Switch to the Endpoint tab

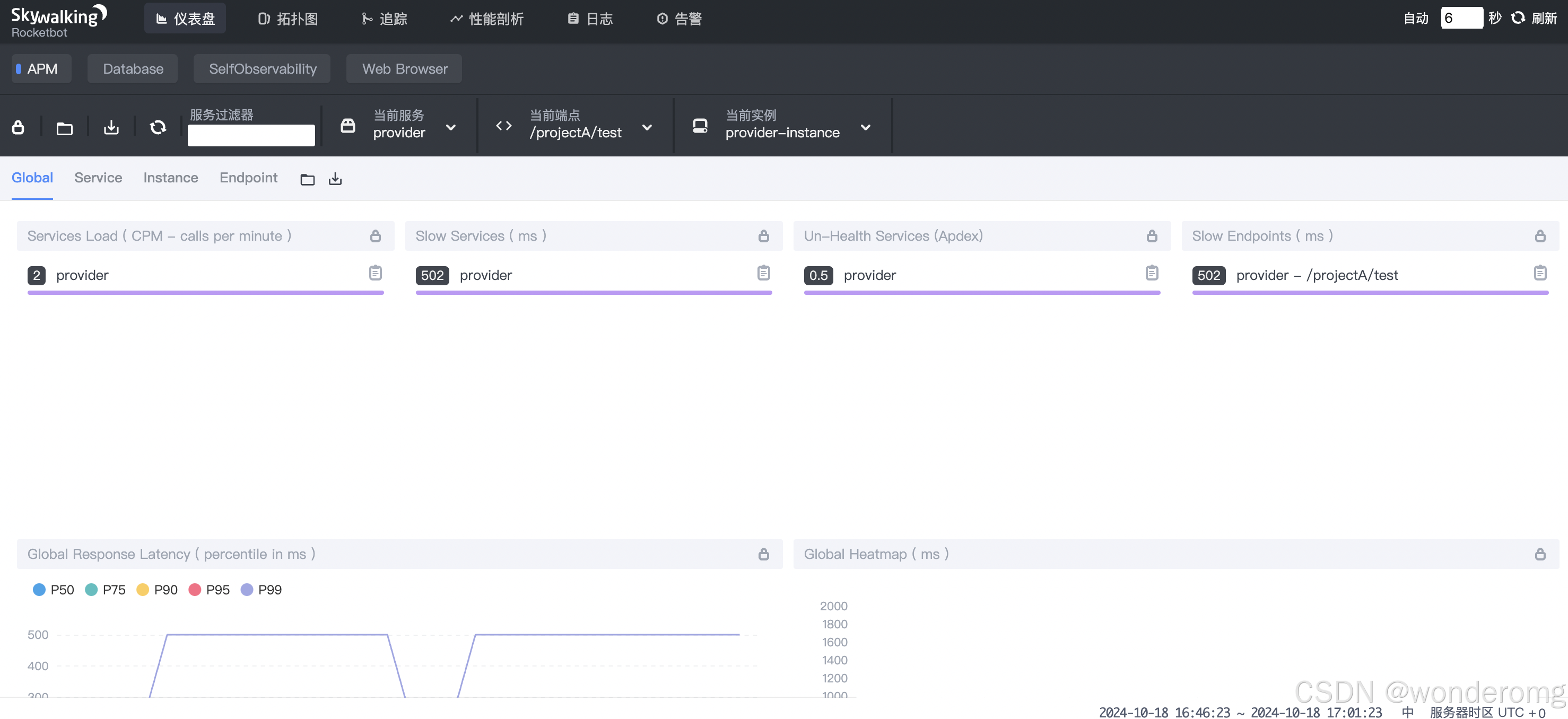tap(248, 178)
